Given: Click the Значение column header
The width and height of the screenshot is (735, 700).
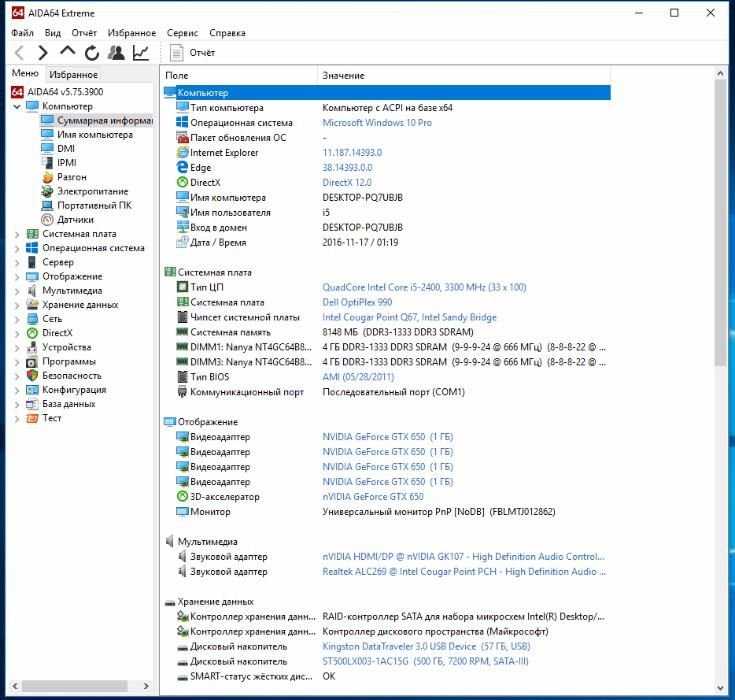Looking at the screenshot, I should pos(464,75).
